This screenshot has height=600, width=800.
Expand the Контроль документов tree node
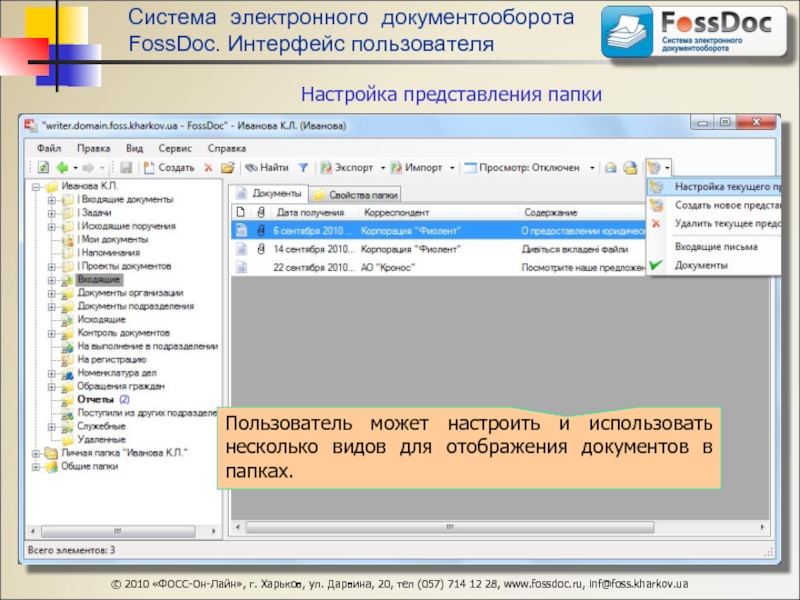coord(52,334)
